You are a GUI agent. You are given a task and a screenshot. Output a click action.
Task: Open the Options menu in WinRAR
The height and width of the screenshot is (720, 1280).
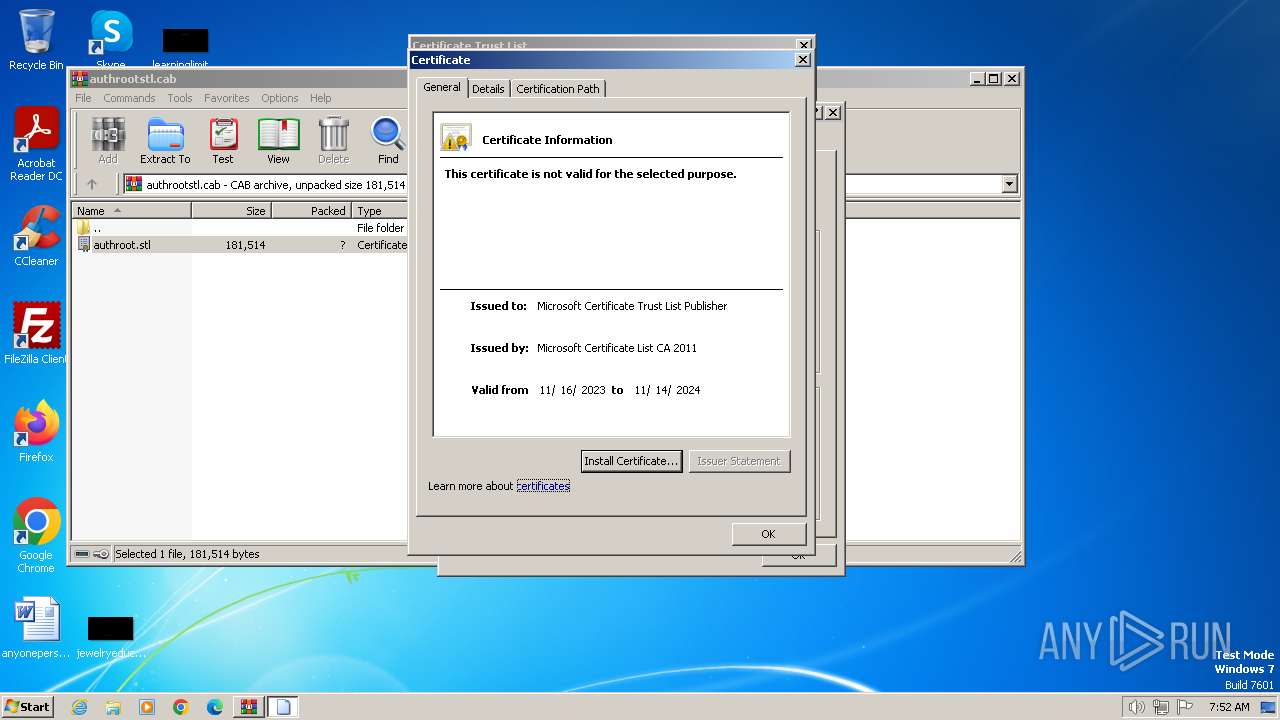pyautogui.click(x=280, y=98)
